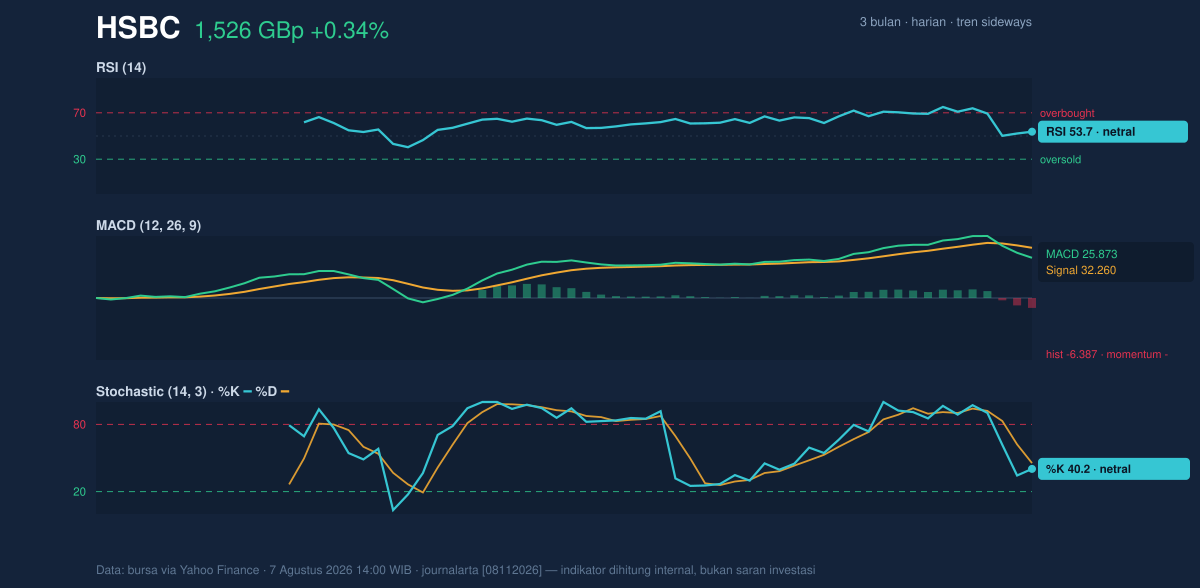
Task: Click the RSI 70 axis label
Action: pos(79,113)
